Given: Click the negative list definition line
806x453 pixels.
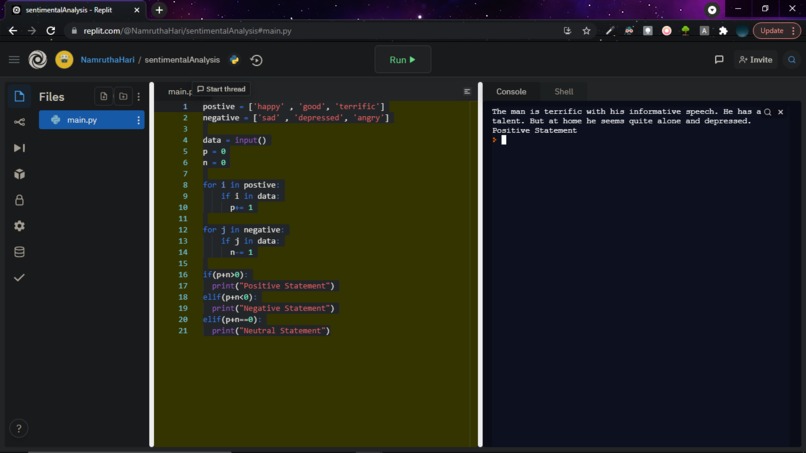Looking at the screenshot, I should [x=296, y=118].
